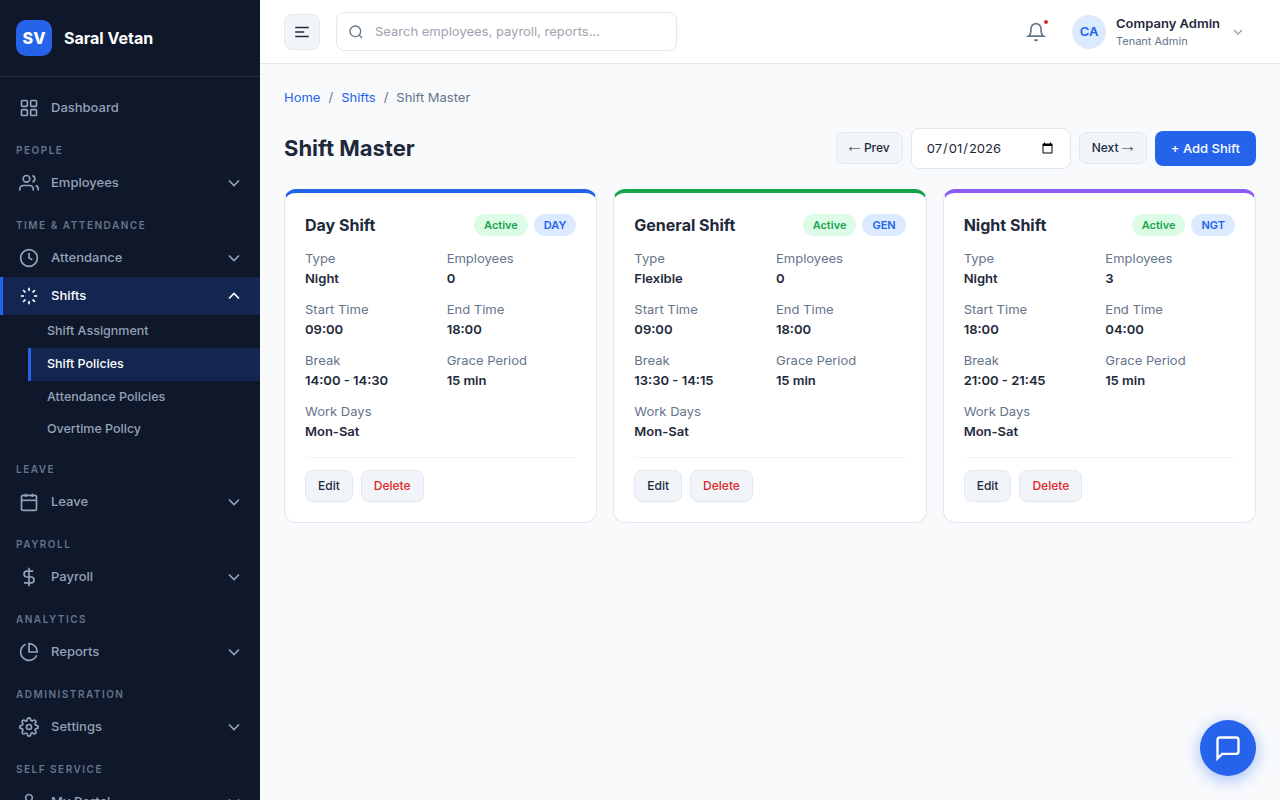Click the search magnifier icon
Image resolution: width=1280 pixels, height=800 pixels.
coord(356,32)
